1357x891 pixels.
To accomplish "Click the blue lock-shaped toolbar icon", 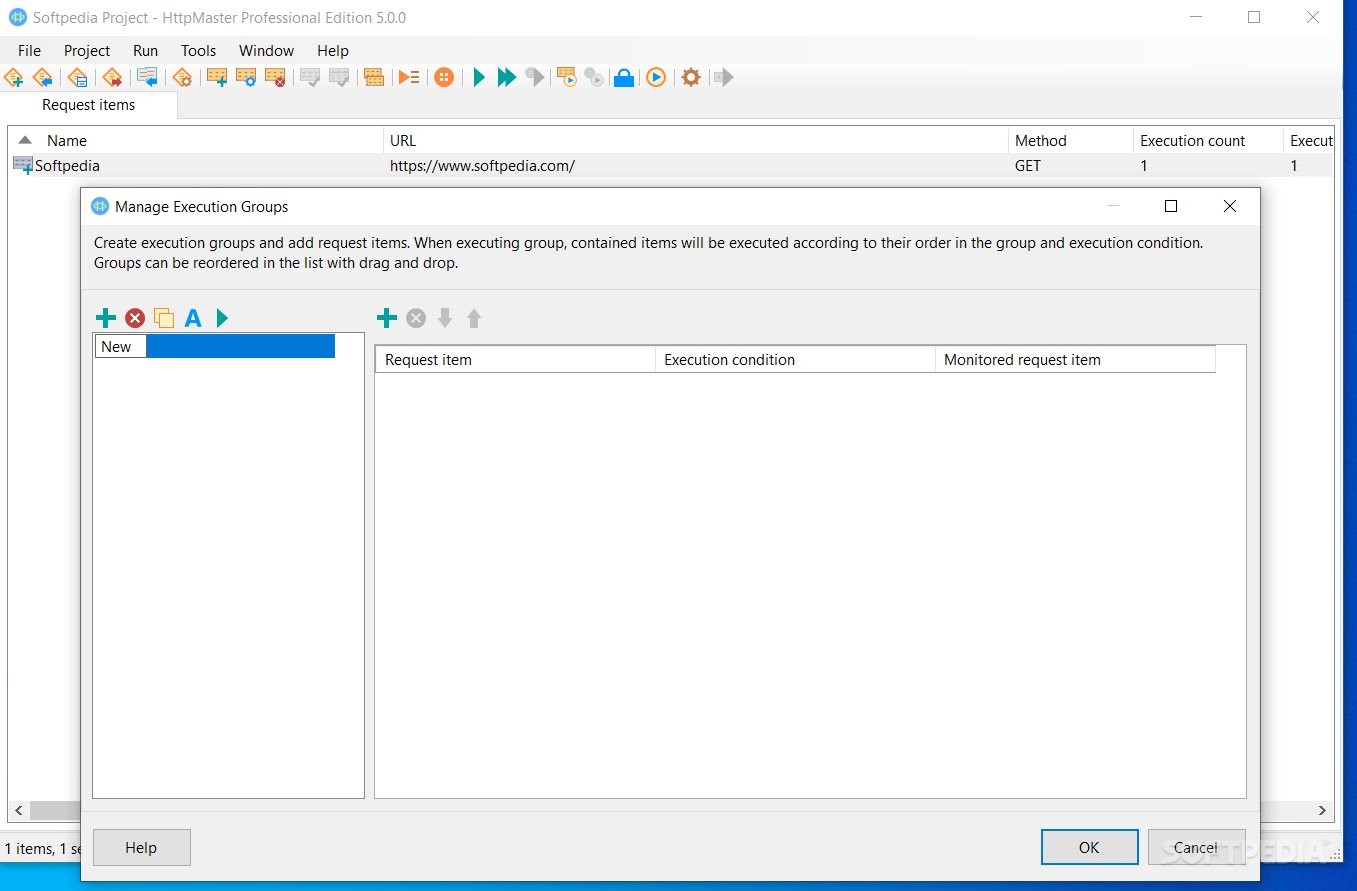I will pos(624,77).
